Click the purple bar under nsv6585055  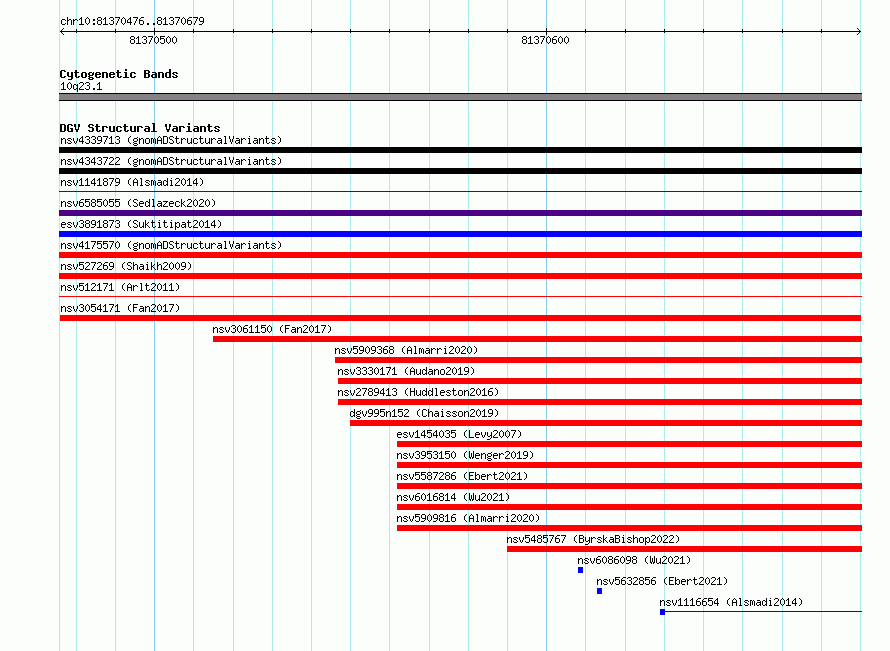(x=460, y=213)
